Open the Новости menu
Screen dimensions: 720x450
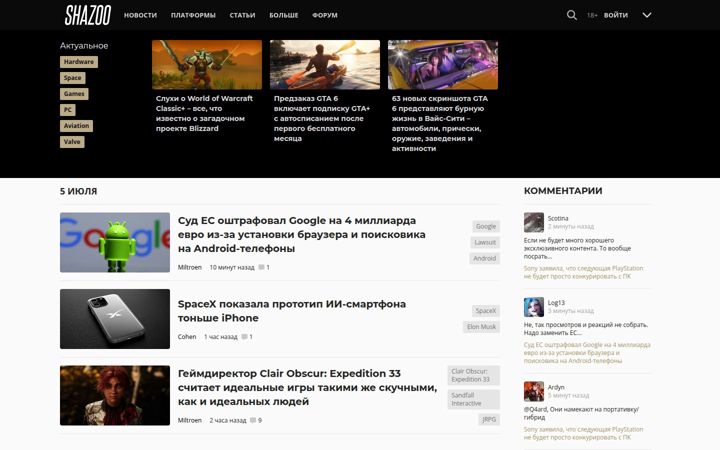141,15
